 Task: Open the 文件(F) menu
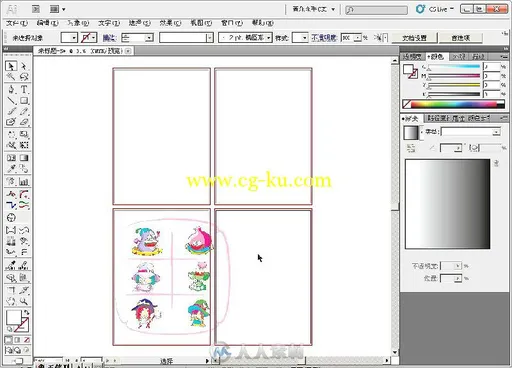pos(17,23)
